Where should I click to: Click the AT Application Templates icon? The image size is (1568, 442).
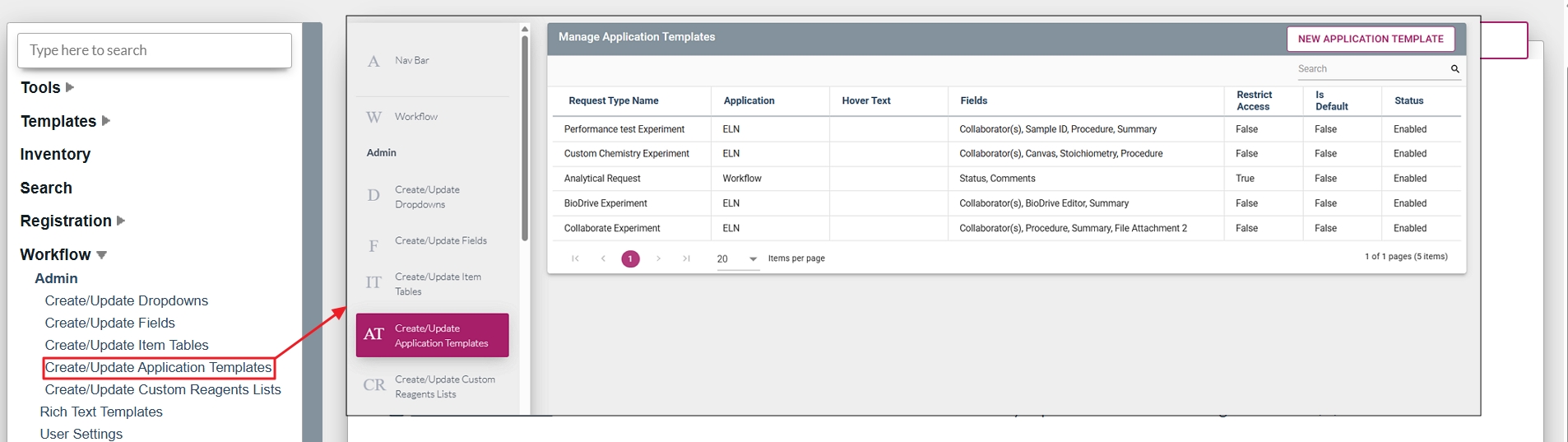(x=373, y=334)
